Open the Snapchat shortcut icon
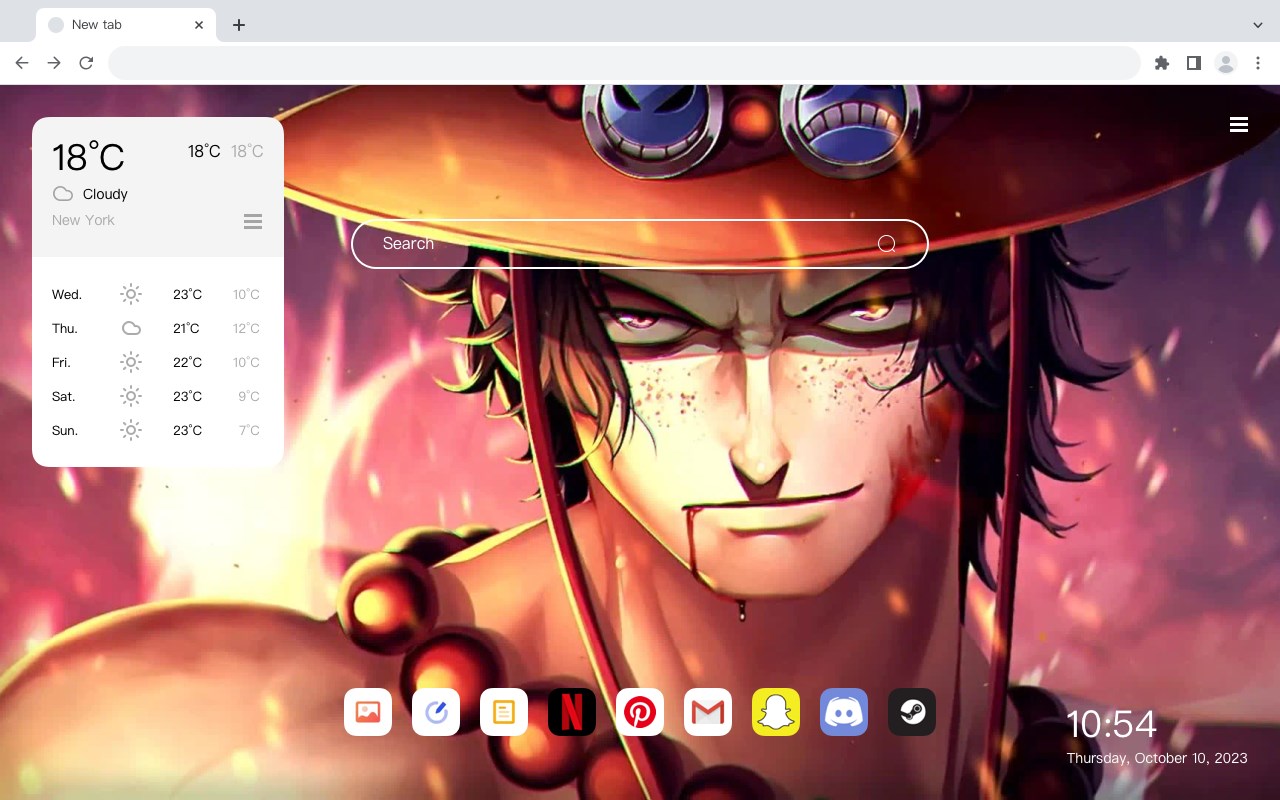The height and width of the screenshot is (800, 1280). click(x=776, y=712)
